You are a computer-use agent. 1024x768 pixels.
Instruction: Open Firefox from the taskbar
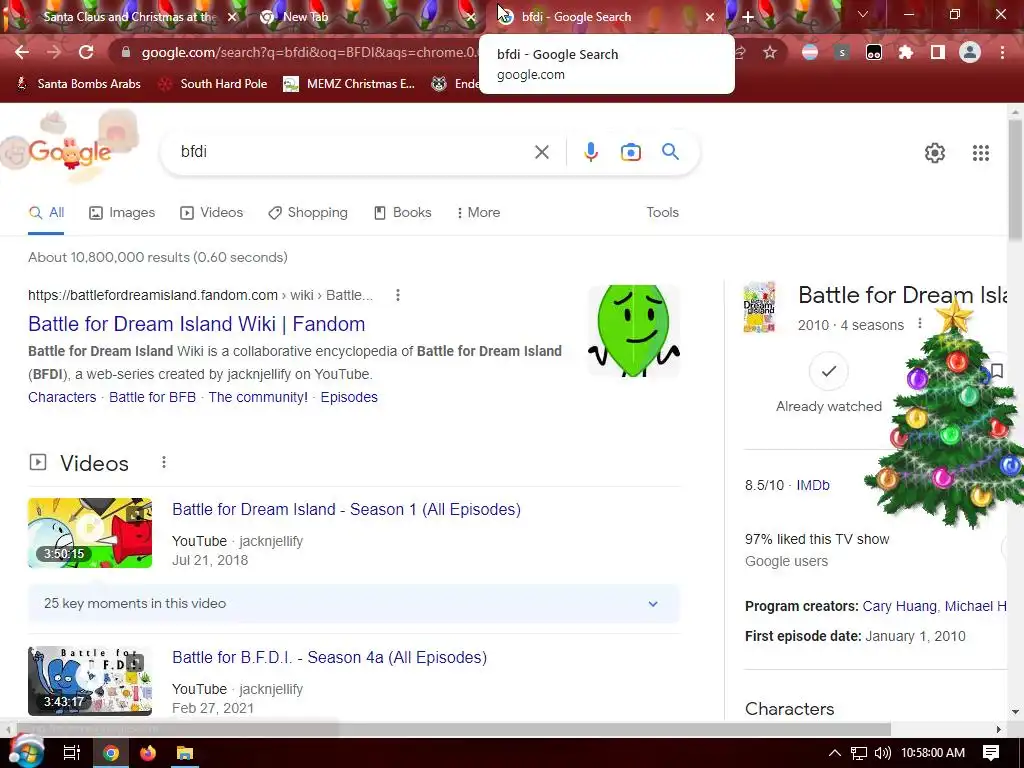148,753
